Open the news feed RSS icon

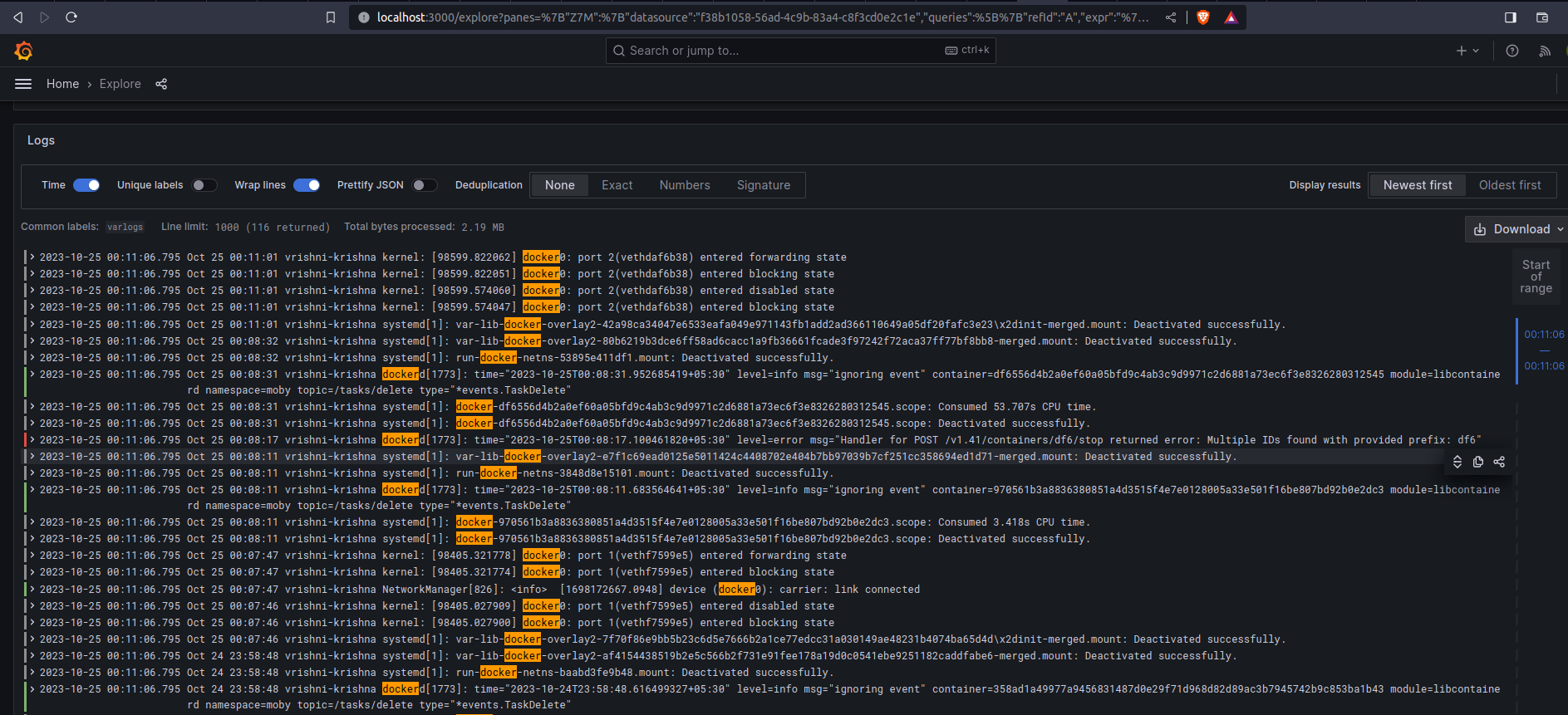point(1545,51)
